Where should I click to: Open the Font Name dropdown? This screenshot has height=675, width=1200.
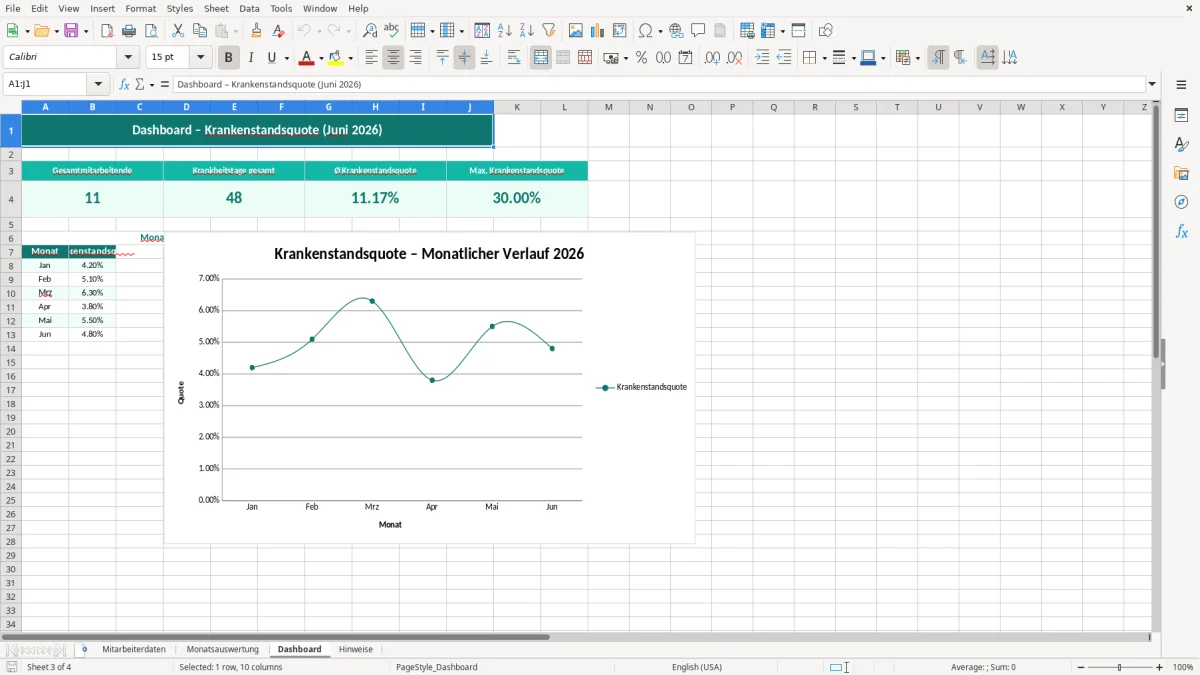[x=128, y=58]
